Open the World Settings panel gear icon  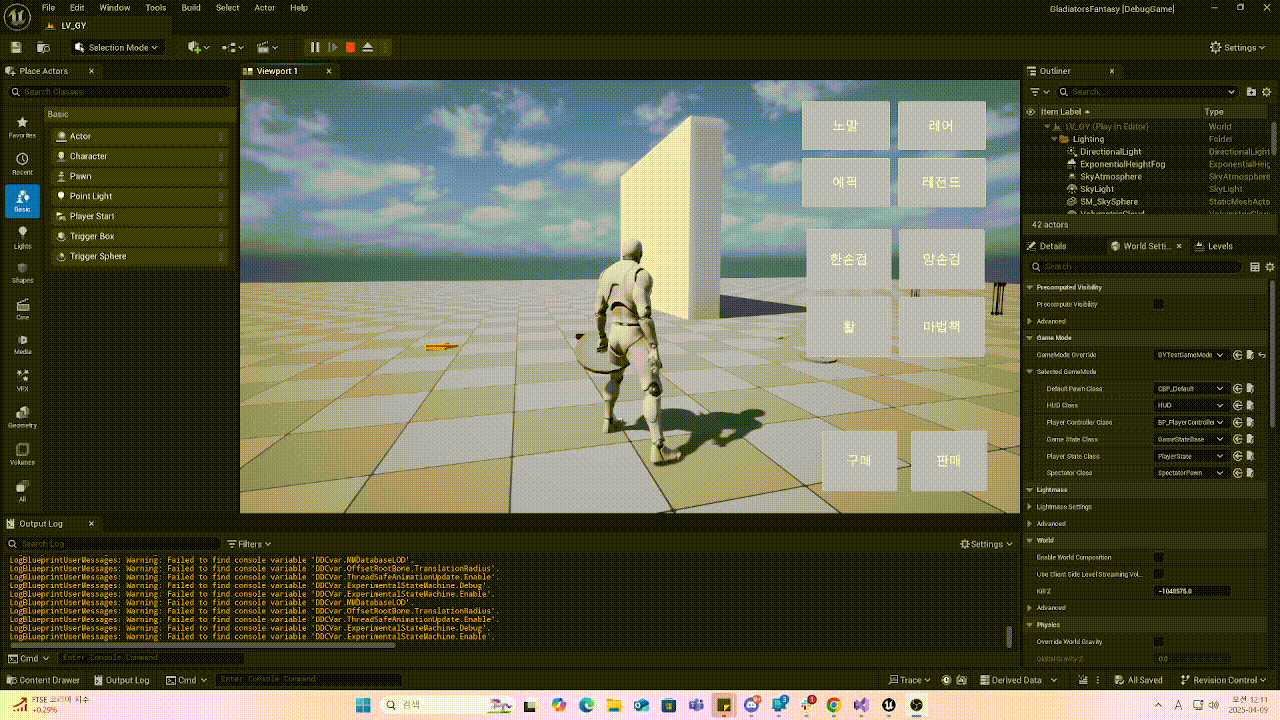click(1270, 267)
